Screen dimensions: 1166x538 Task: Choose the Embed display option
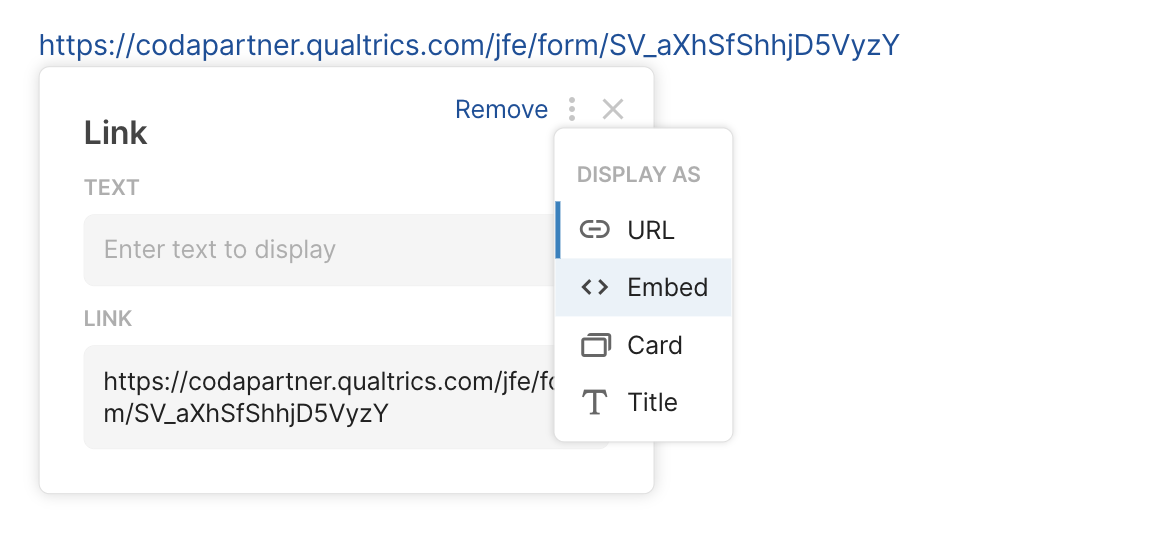667,287
